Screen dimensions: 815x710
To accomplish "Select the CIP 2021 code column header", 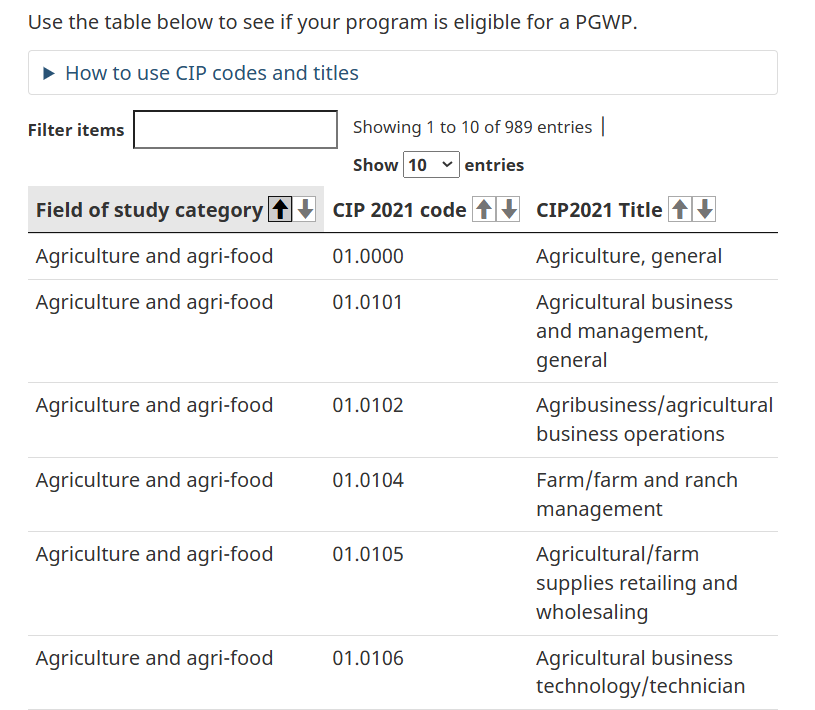I will 399,210.
